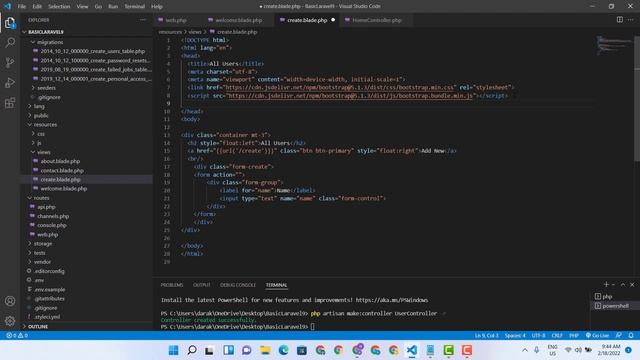
Task: Open taskbar search icon
Action: click(x=192, y=350)
